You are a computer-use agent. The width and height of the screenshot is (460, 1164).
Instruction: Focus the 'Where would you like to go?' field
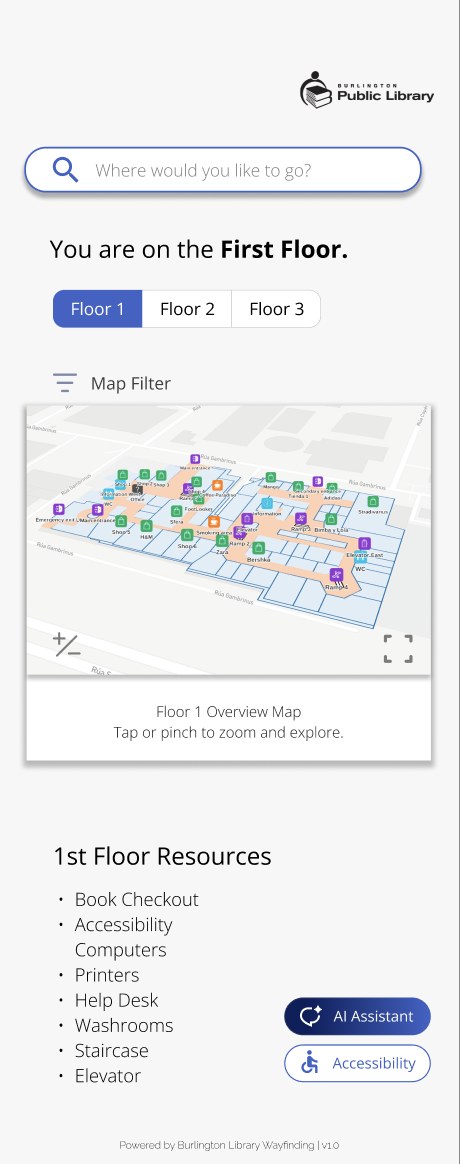coord(223,170)
